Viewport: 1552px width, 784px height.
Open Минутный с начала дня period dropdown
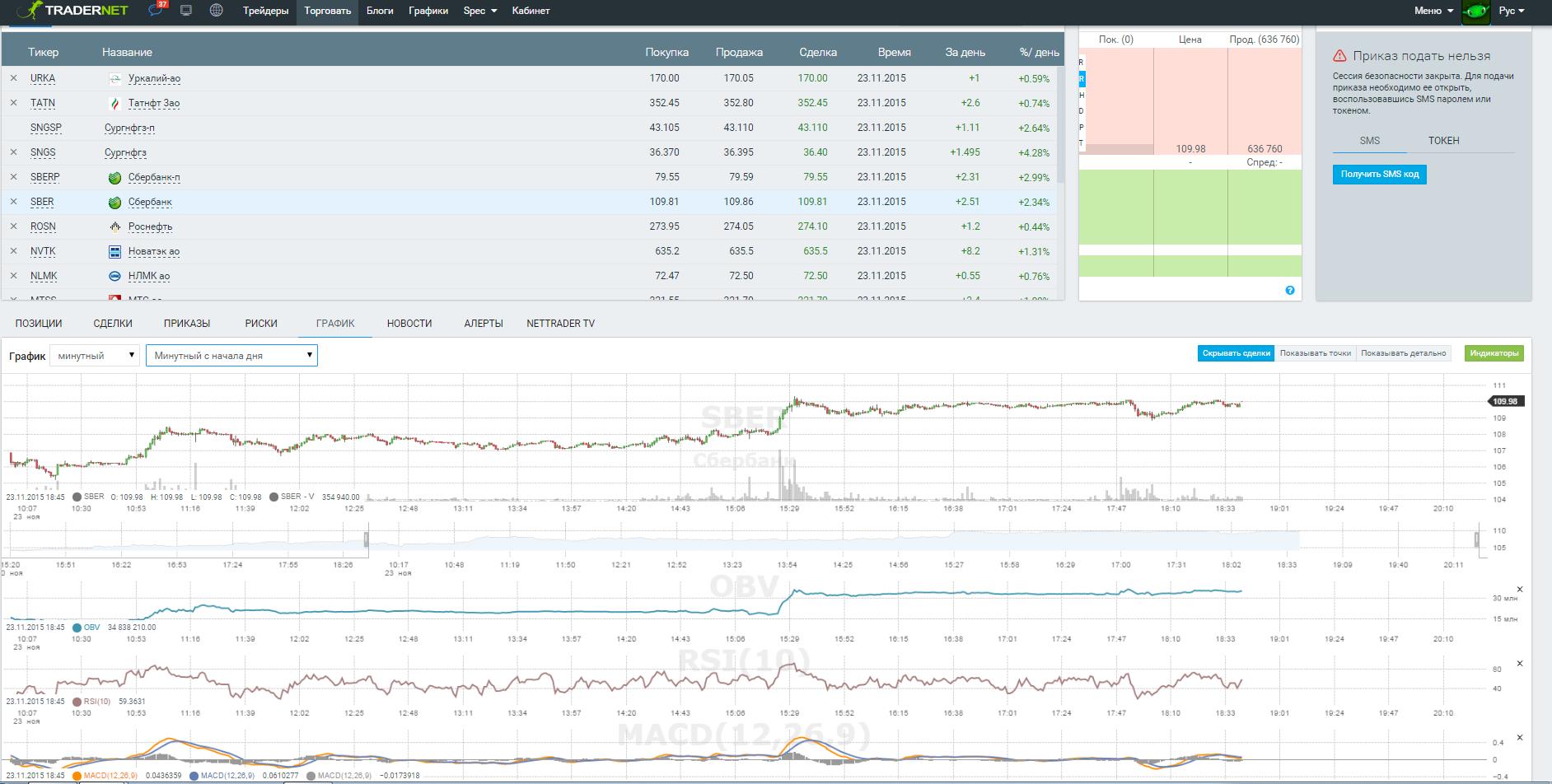[x=231, y=356]
